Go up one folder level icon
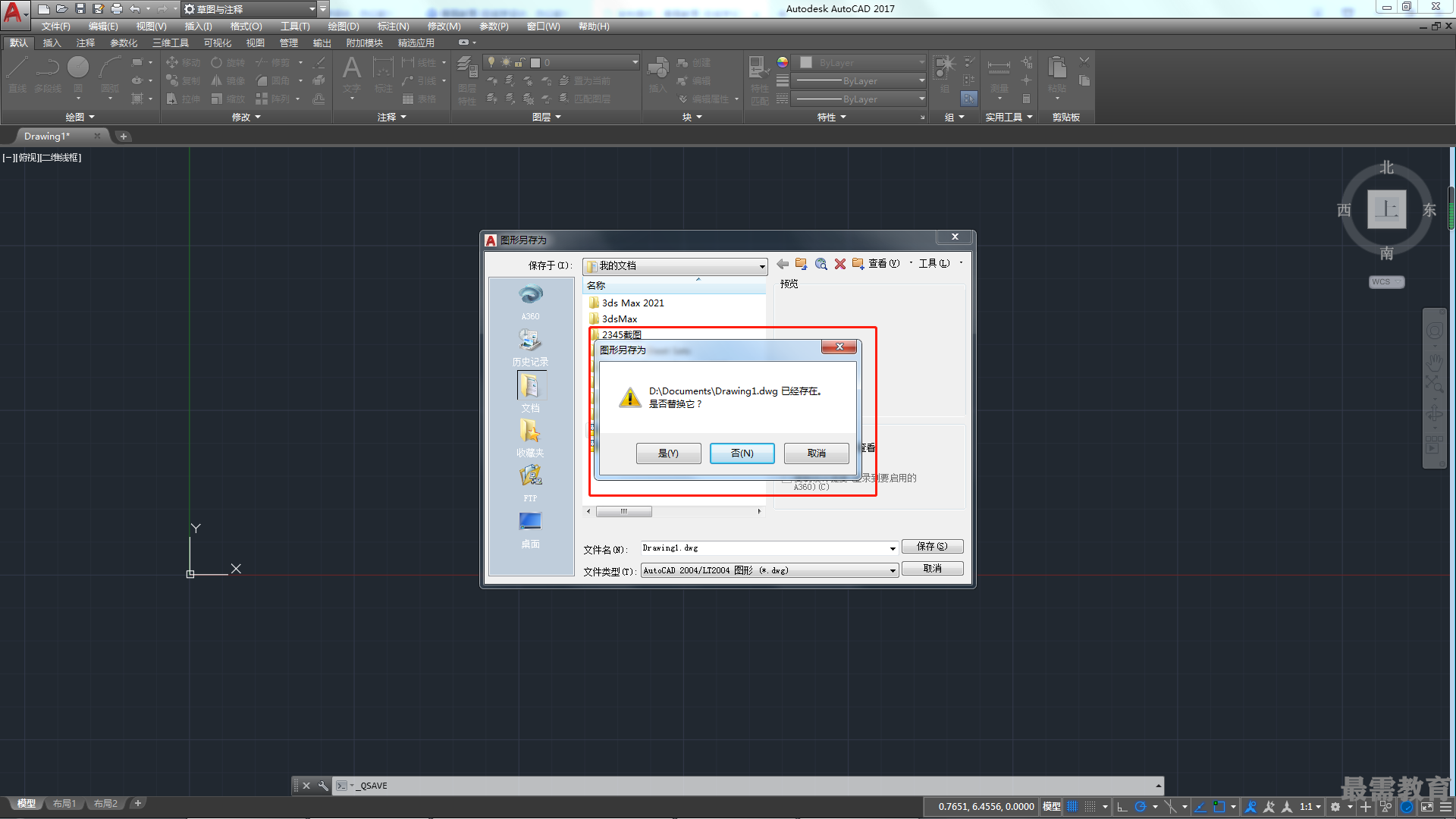Viewport: 1456px width, 819px height. (x=802, y=264)
